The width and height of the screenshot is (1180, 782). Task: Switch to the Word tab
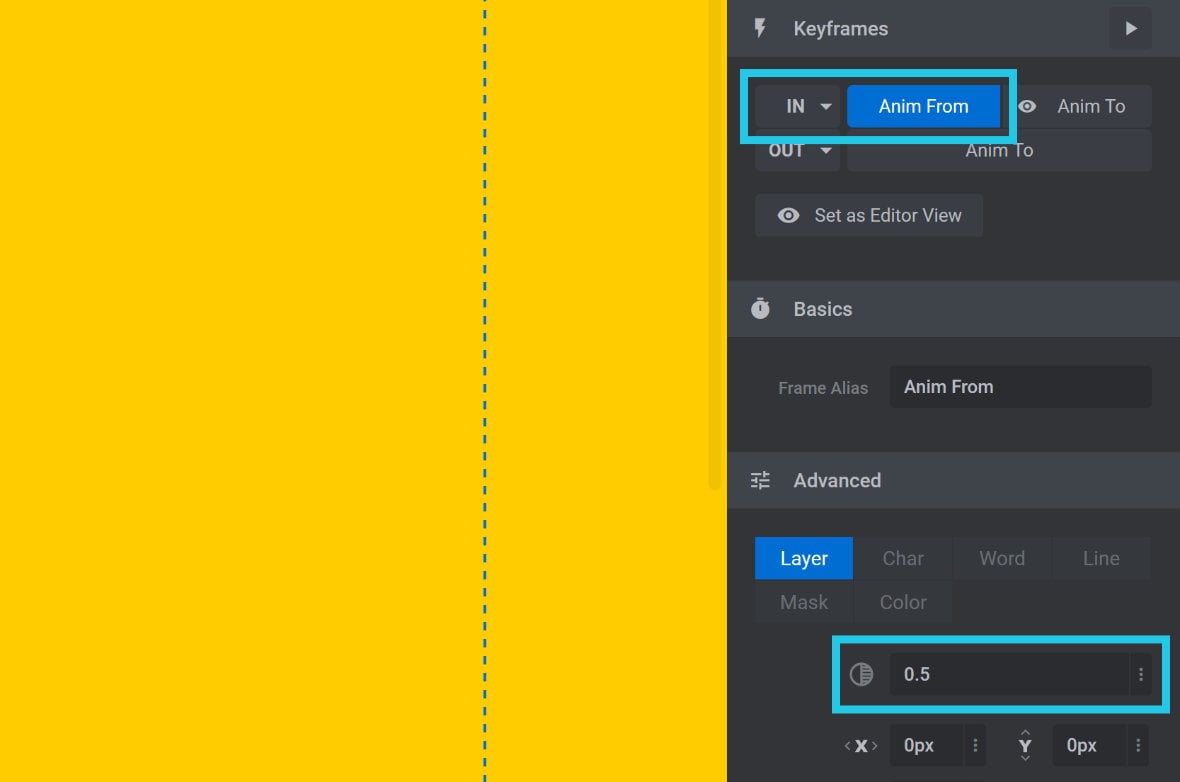(x=1002, y=558)
